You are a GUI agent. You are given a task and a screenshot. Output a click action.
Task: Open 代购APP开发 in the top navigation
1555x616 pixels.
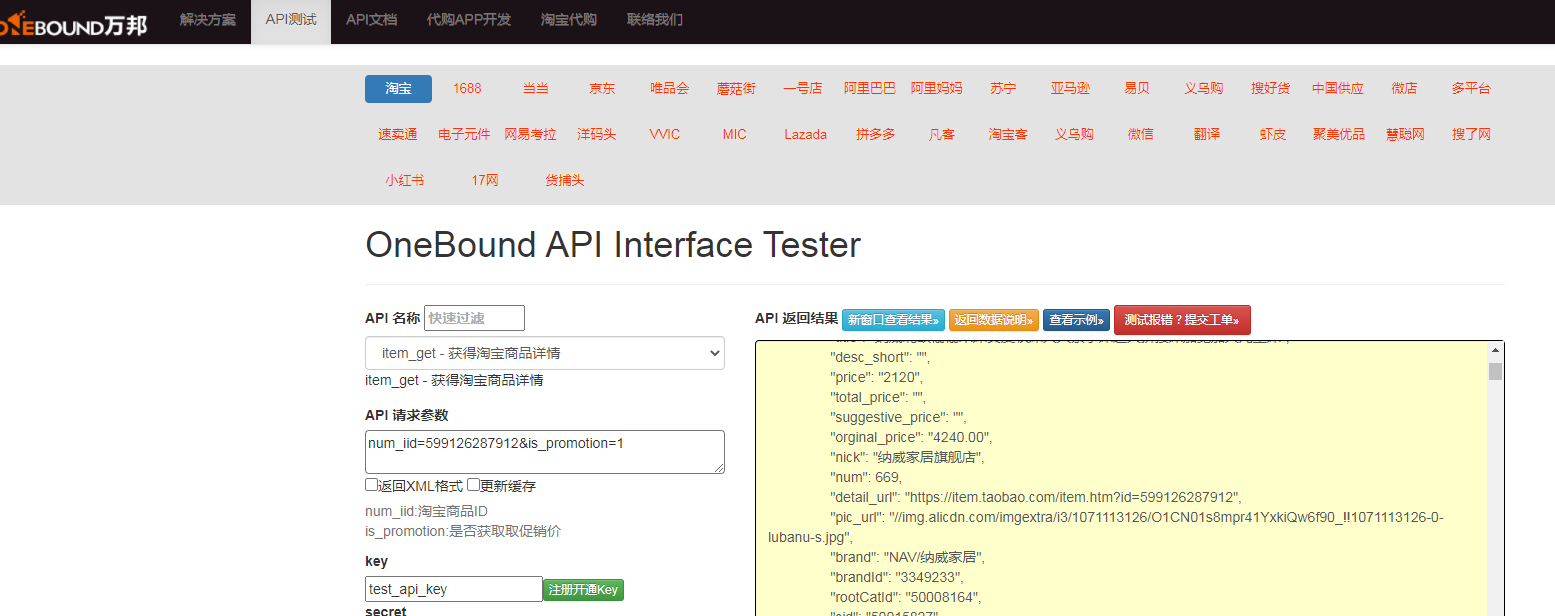coord(469,20)
